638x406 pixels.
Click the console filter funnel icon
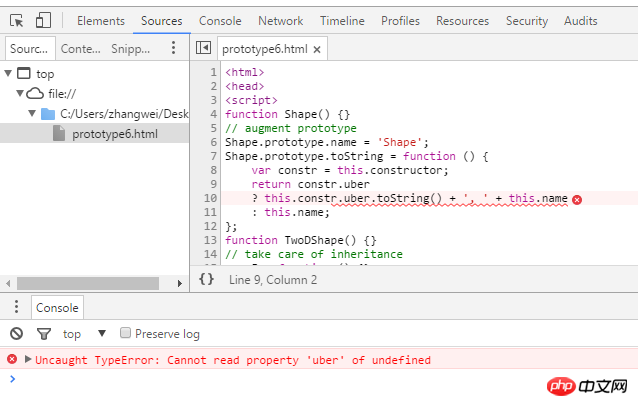click(43, 334)
